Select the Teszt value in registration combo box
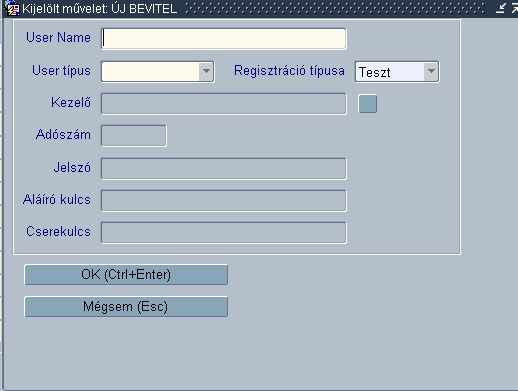The width and height of the screenshot is (518, 391). point(390,72)
